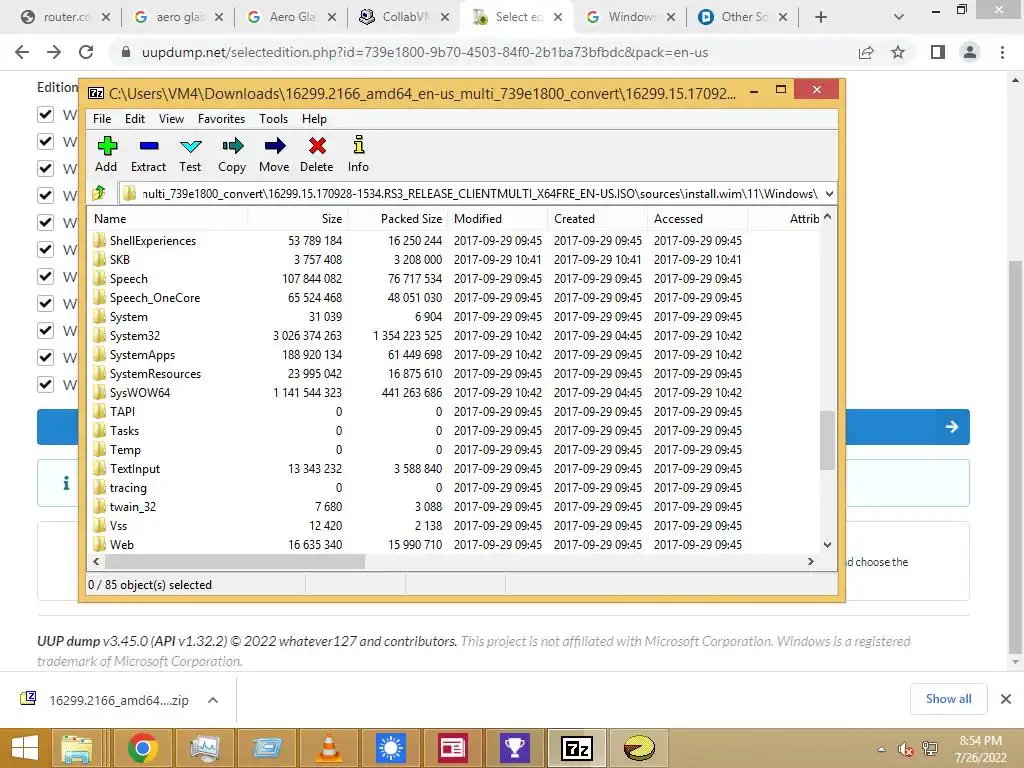Click the vertical scrollbar thumb in file list
Screen dimensions: 1024x768
827,440
